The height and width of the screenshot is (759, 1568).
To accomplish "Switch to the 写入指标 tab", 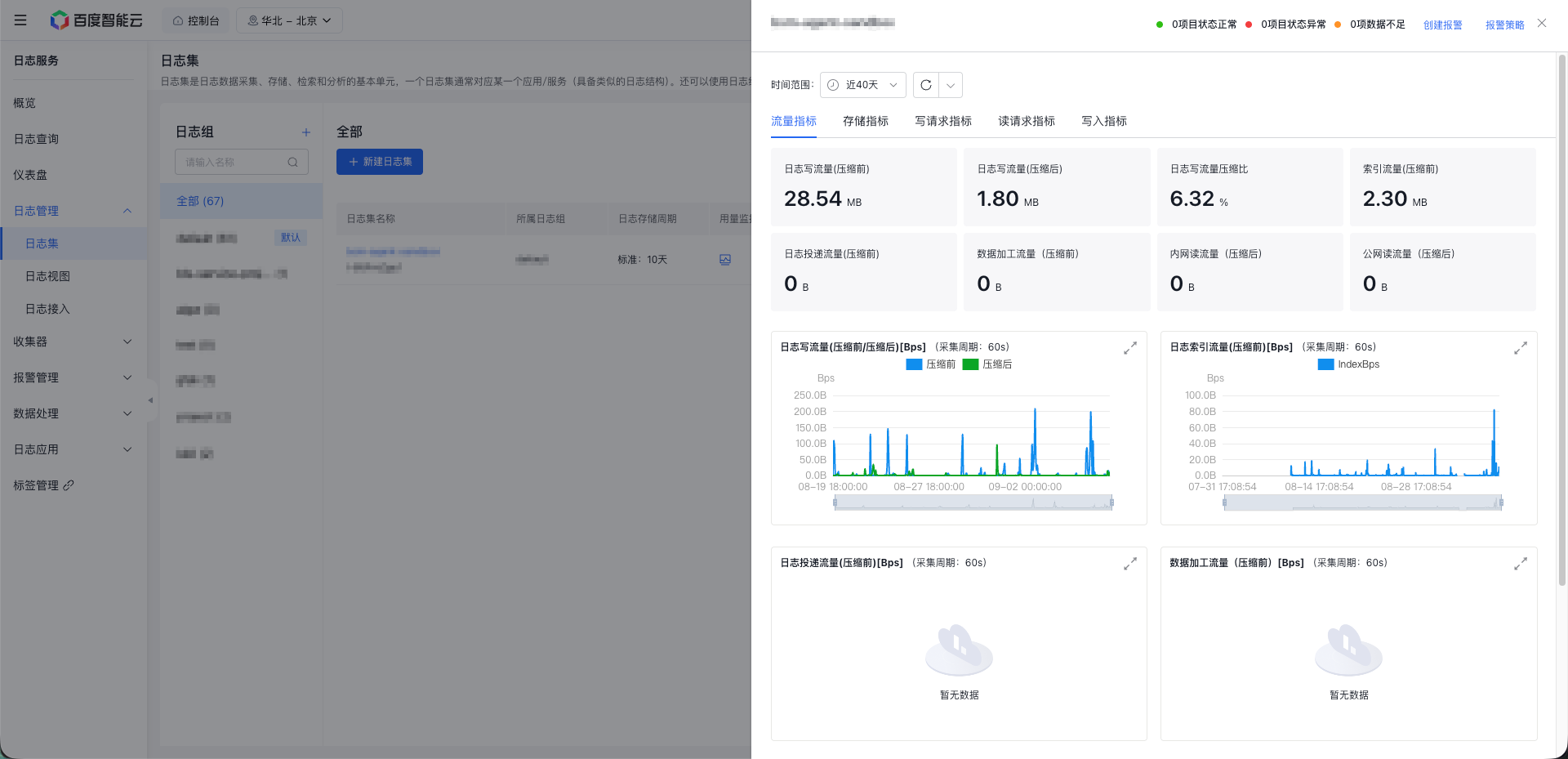I will (1104, 121).
